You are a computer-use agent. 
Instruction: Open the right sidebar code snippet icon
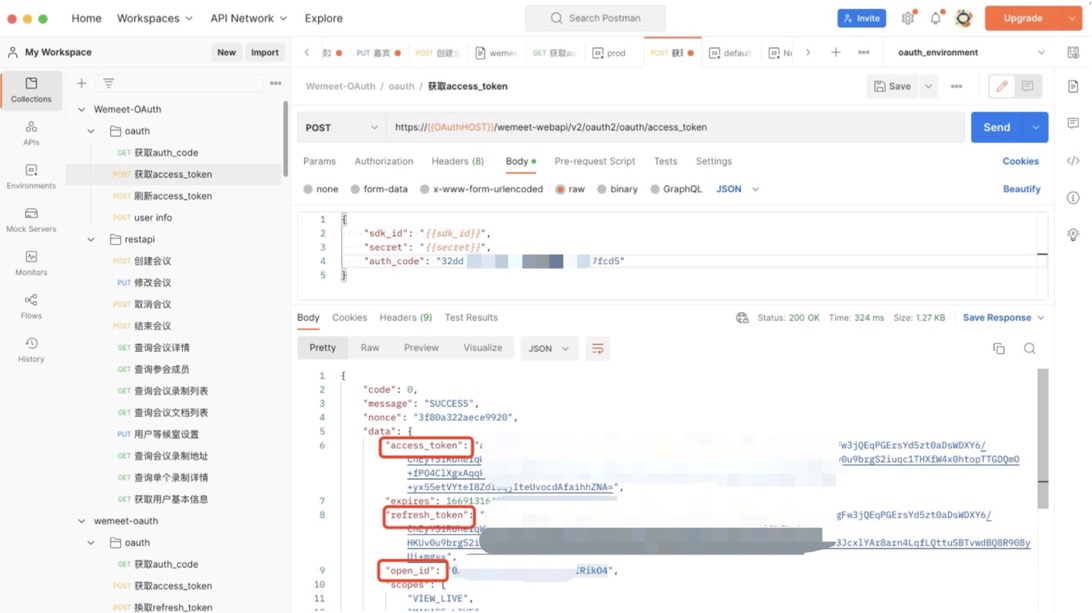point(1073,161)
